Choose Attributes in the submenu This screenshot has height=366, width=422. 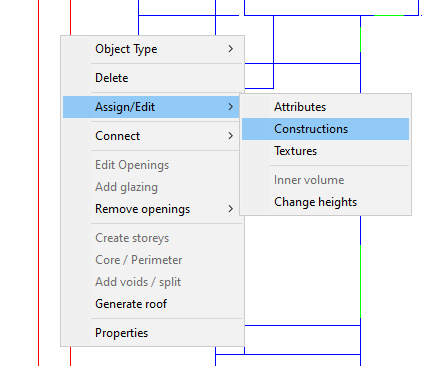[325, 107]
